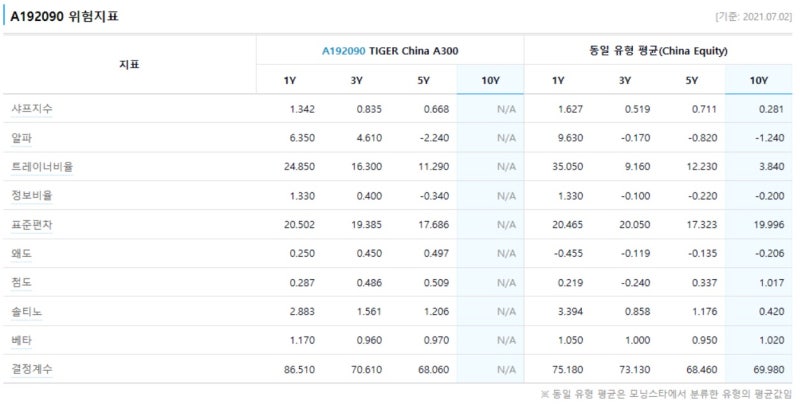
Task: Click the 1Y 결정계수 value 86.510
Action: 299,369
